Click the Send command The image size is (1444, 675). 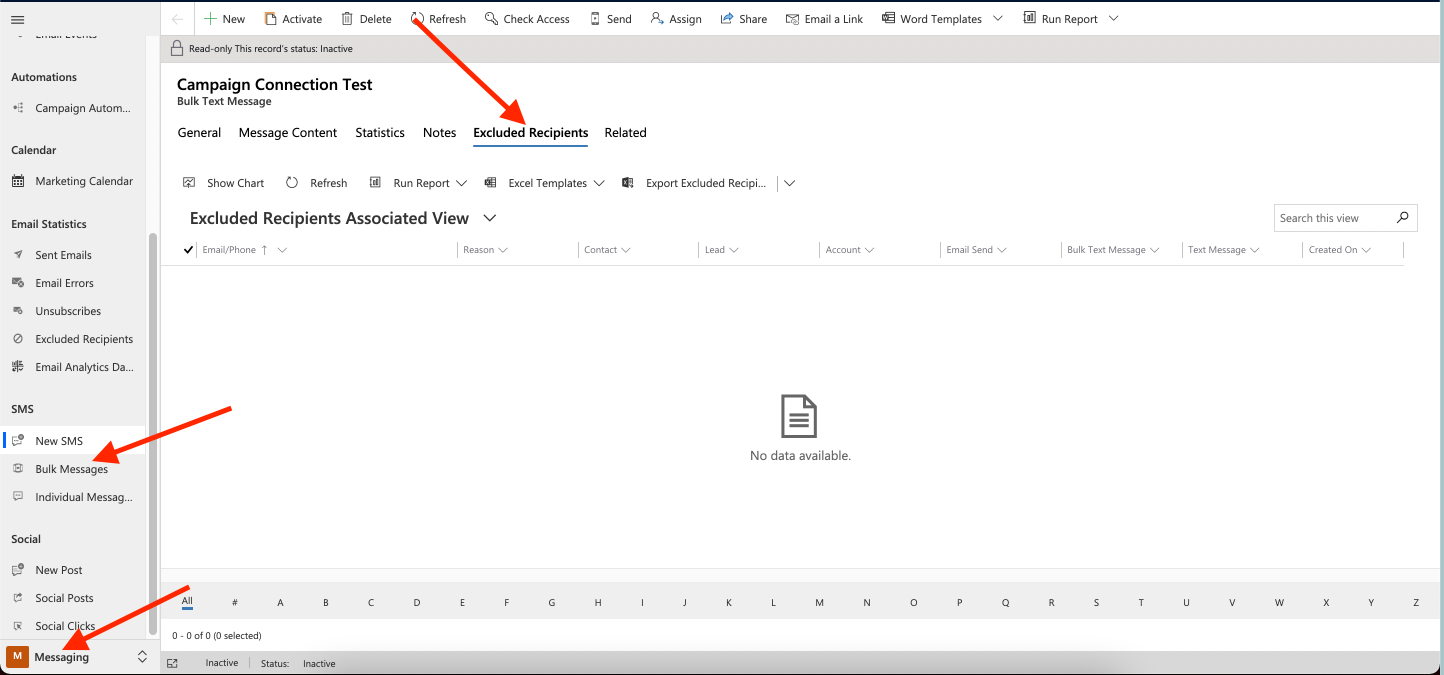(x=610, y=19)
